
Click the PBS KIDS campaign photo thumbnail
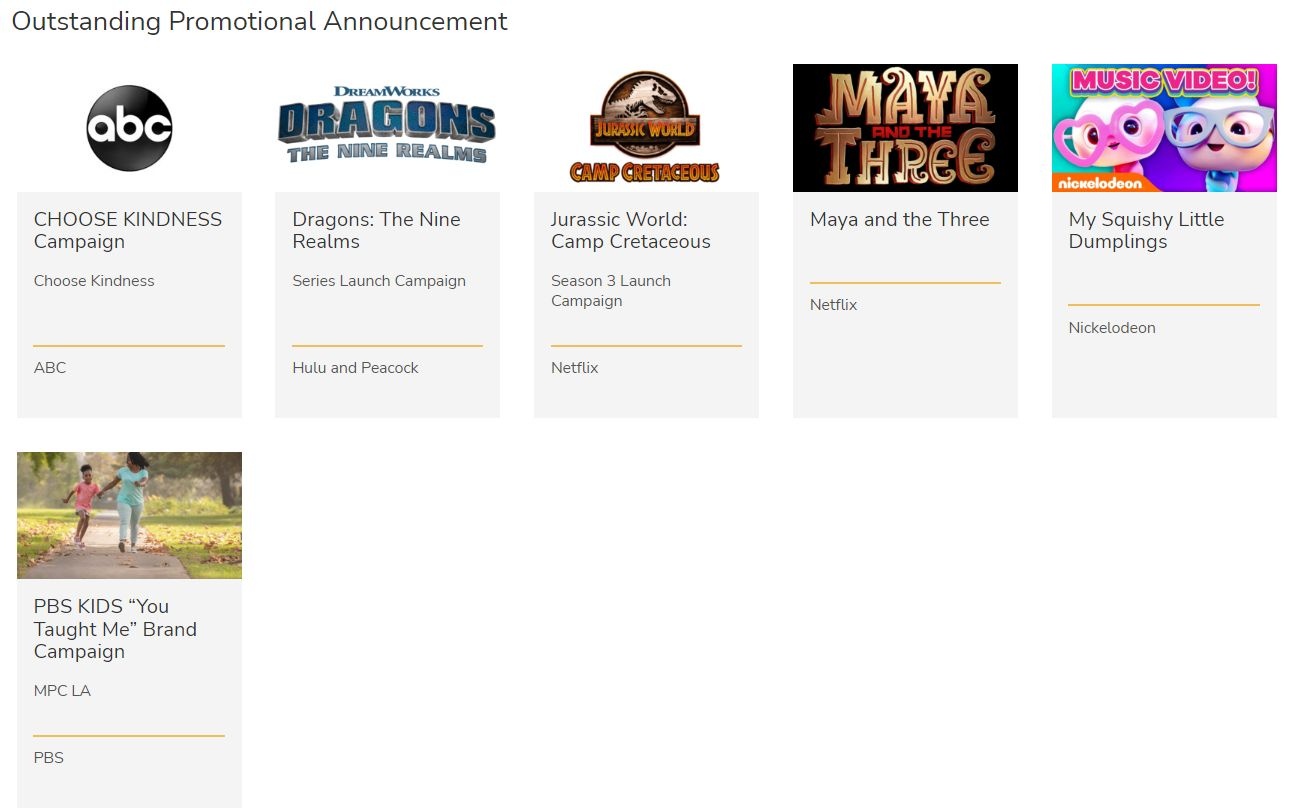(x=129, y=515)
